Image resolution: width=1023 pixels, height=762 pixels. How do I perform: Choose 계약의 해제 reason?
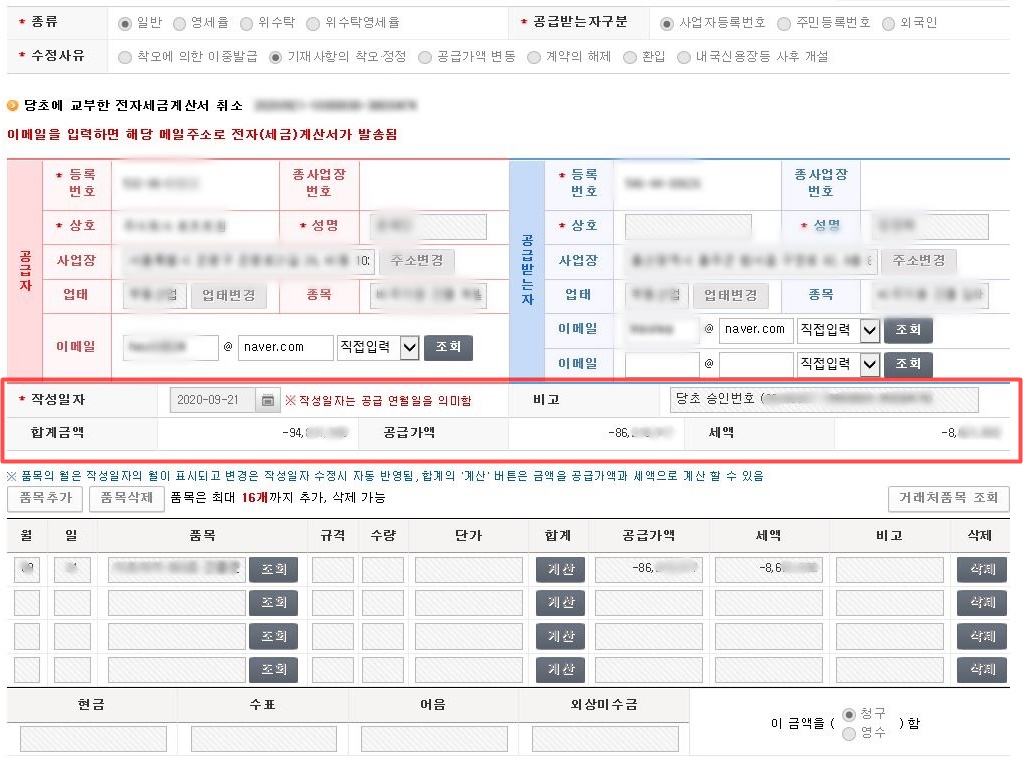pyautogui.click(x=534, y=57)
